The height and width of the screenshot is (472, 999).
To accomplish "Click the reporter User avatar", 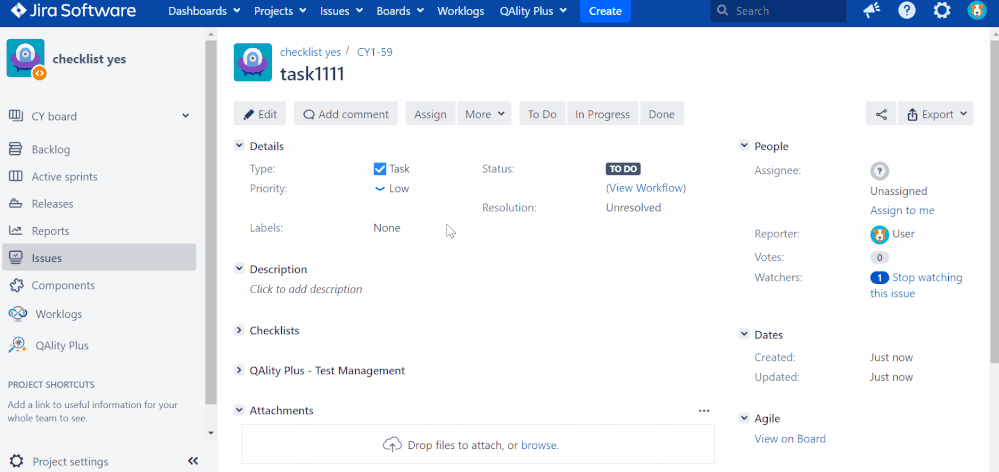I will (879, 234).
